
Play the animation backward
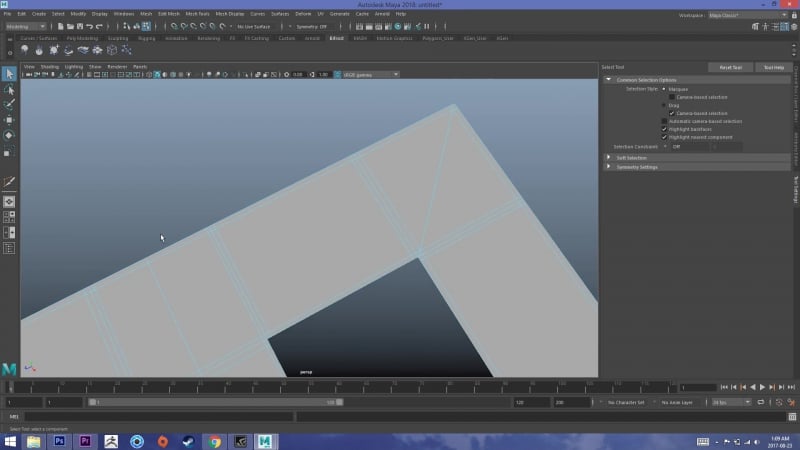point(753,387)
